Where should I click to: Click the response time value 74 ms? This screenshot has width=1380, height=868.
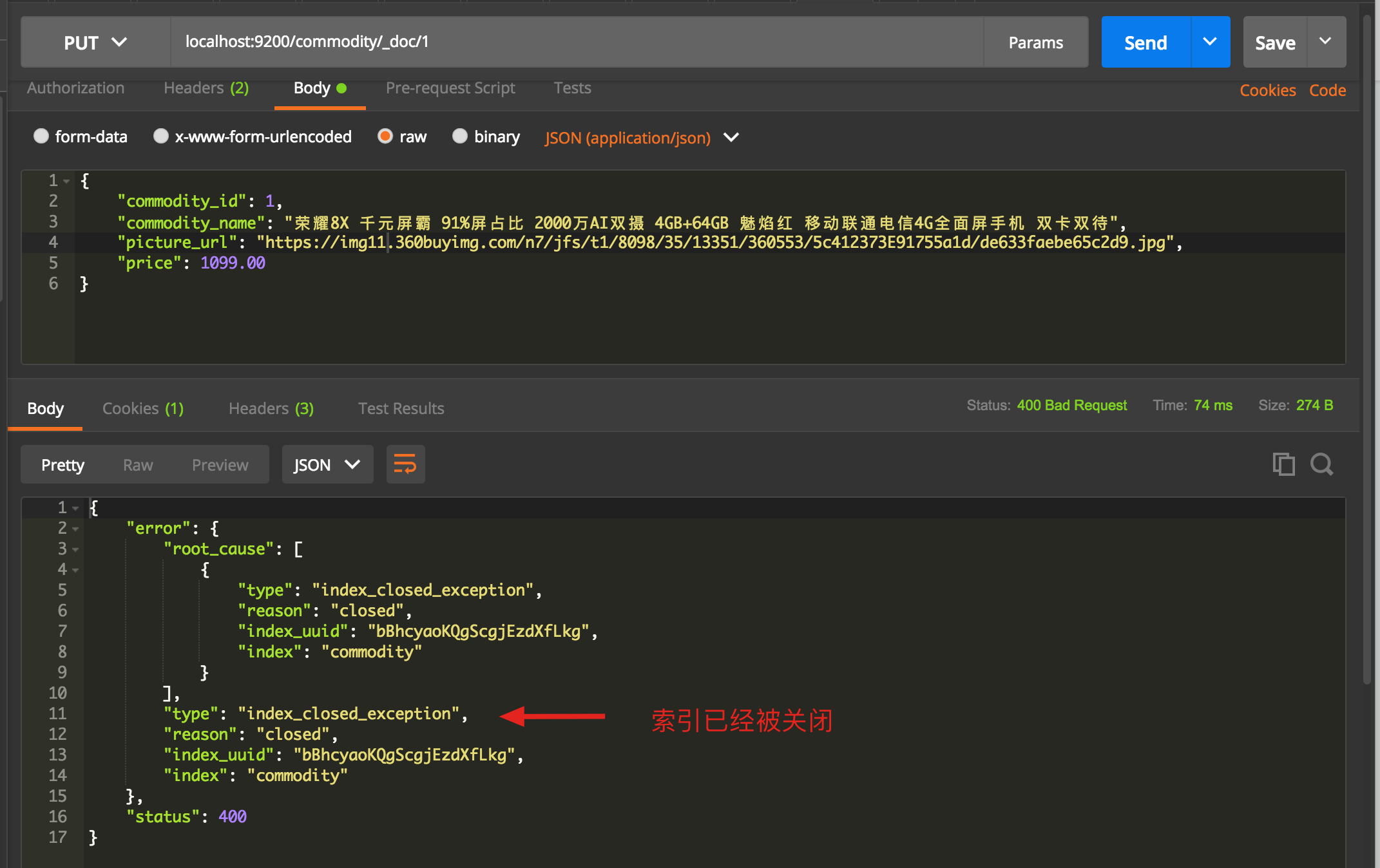pyautogui.click(x=1213, y=406)
